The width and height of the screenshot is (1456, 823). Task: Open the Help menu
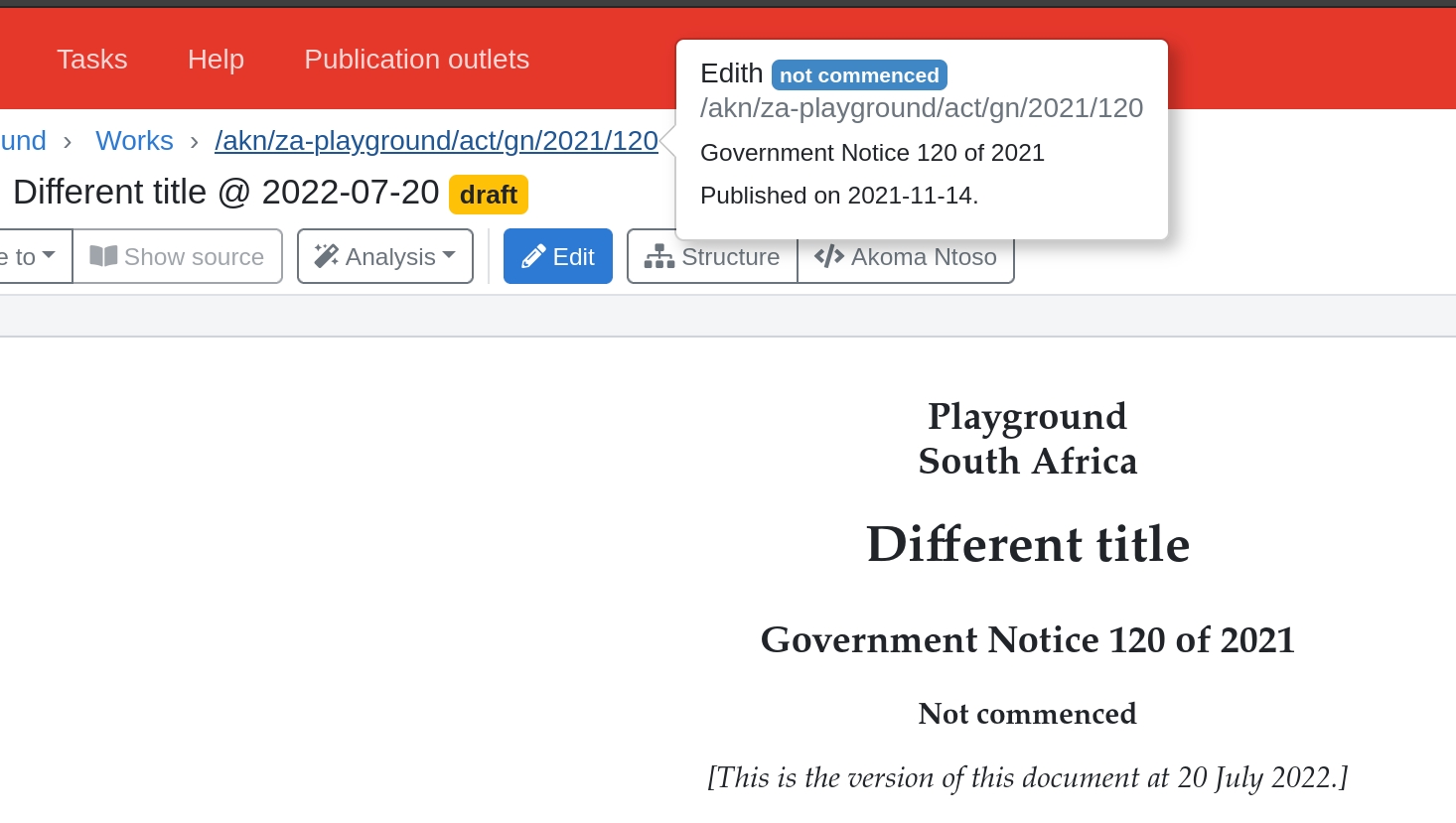pos(216,60)
